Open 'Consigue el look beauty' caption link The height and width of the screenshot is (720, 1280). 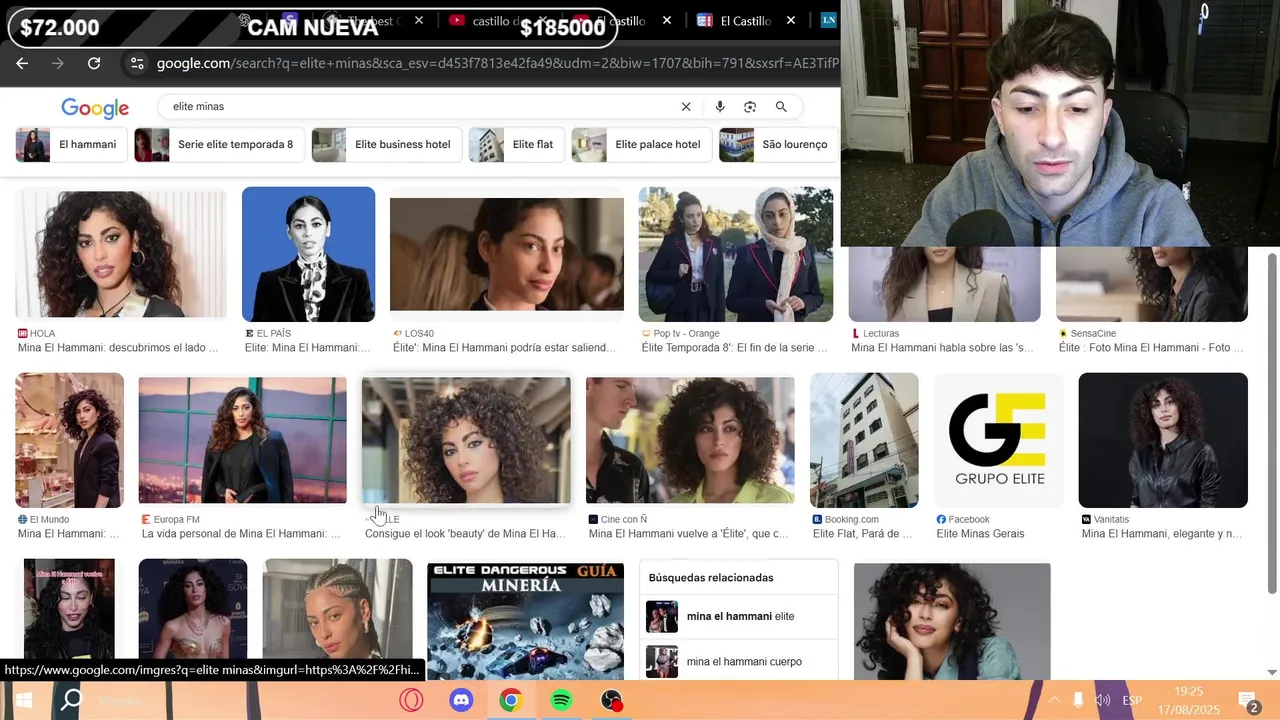[x=465, y=534]
